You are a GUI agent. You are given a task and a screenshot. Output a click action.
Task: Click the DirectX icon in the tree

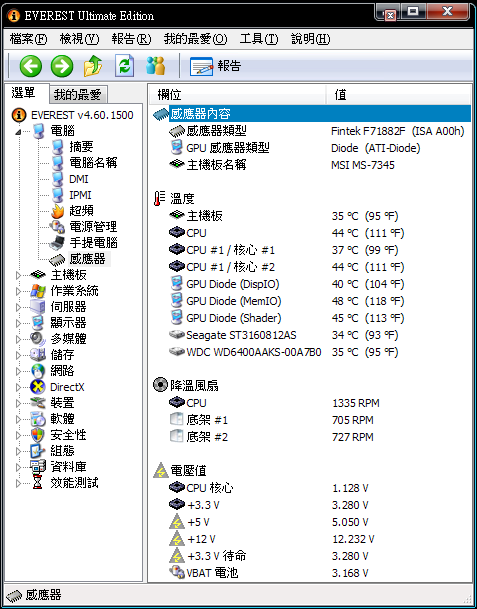pos(38,387)
